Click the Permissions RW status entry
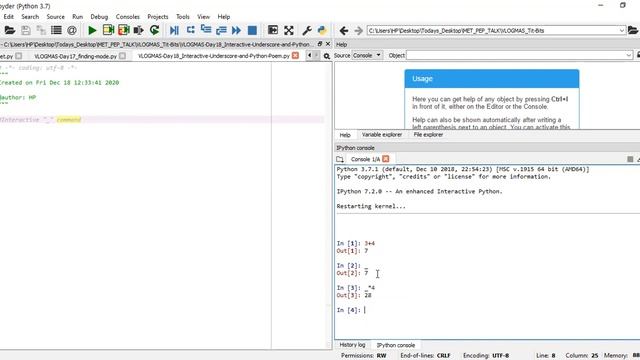Image resolution: width=640 pixels, height=360 pixels. tap(364, 356)
